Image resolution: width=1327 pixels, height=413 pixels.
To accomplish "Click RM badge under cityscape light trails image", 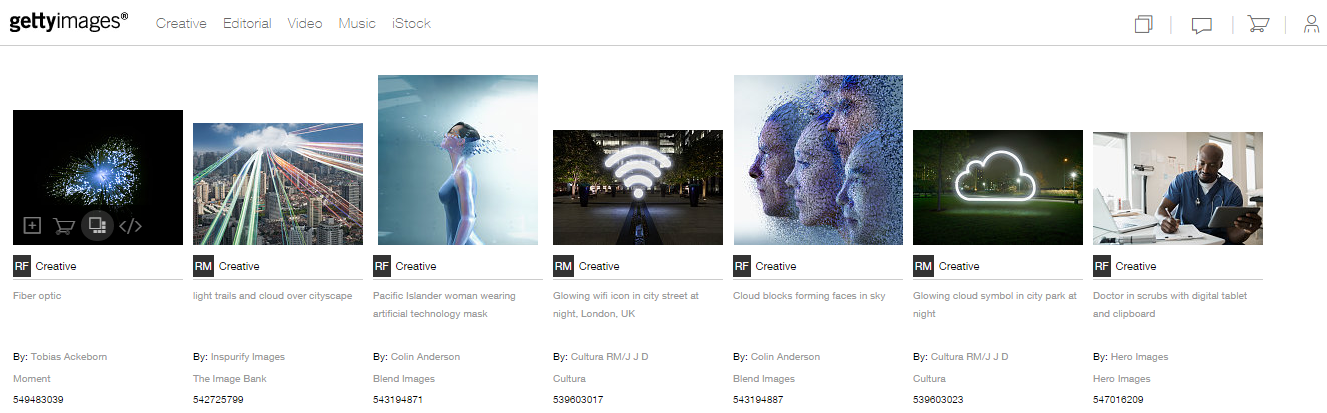I will tap(202, 266).
